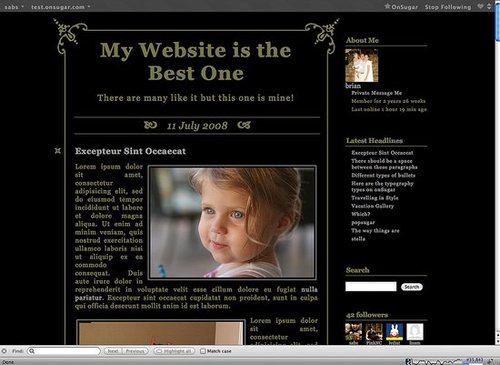This screenshot has width=500, height=365.
Task: Click the Travelling in Style headline
Action: click(x=375, y=198)
